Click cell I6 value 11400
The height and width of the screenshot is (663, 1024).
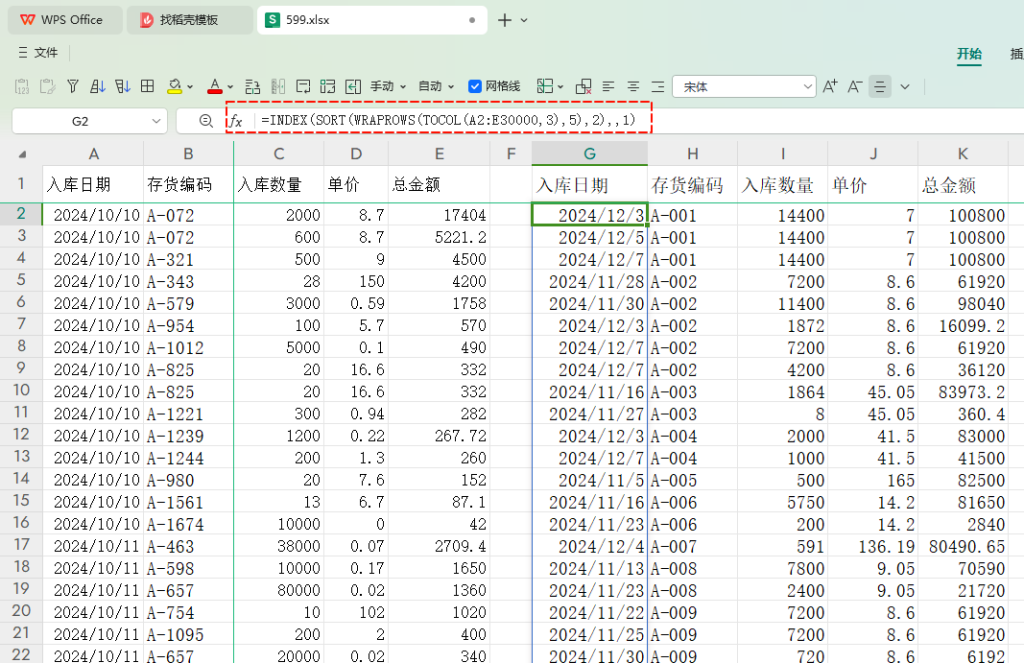782,303
